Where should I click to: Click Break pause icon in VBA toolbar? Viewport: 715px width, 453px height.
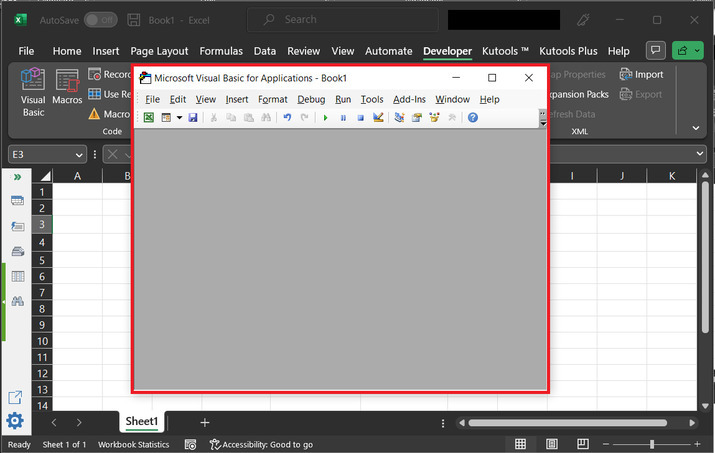(x=343, y=118)
